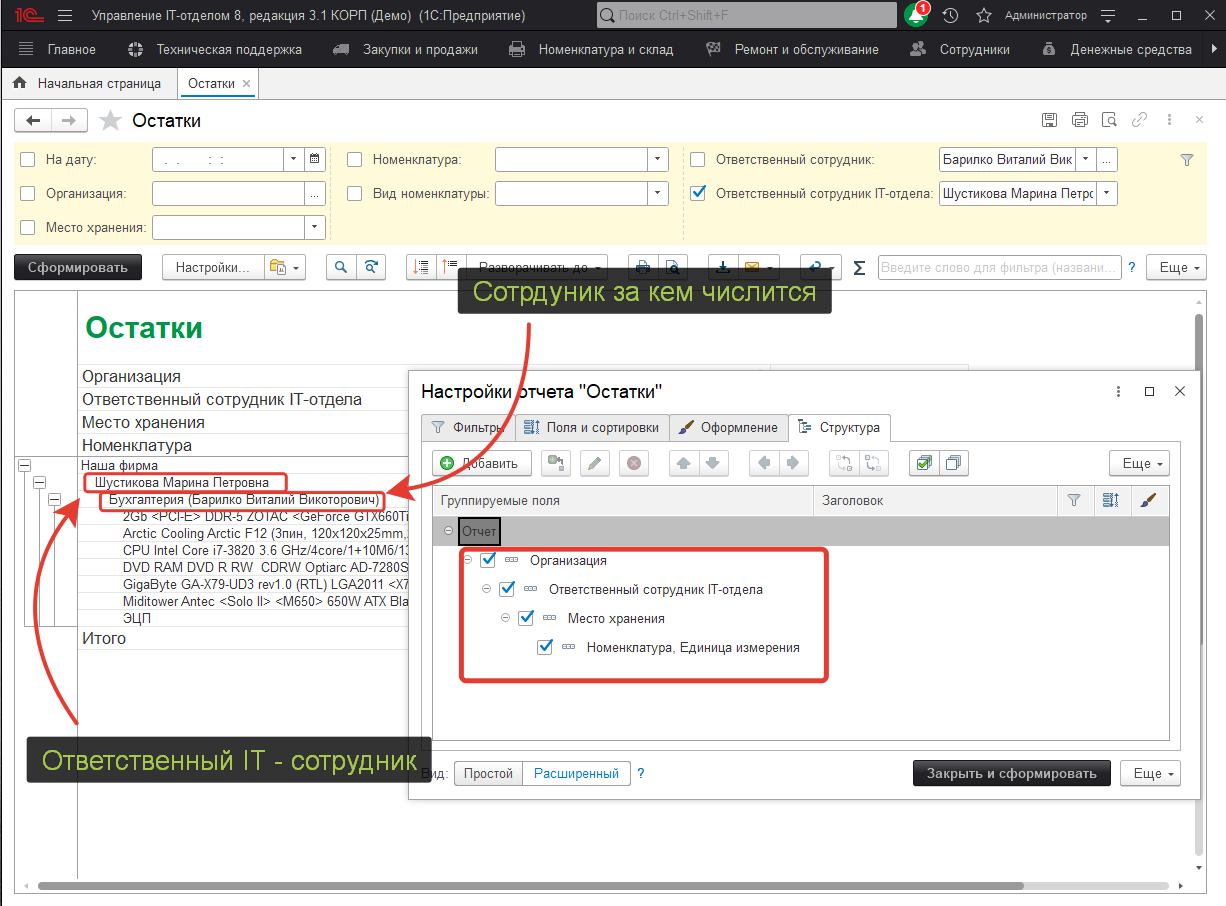Click the report filter word input field

coord(998,268)
